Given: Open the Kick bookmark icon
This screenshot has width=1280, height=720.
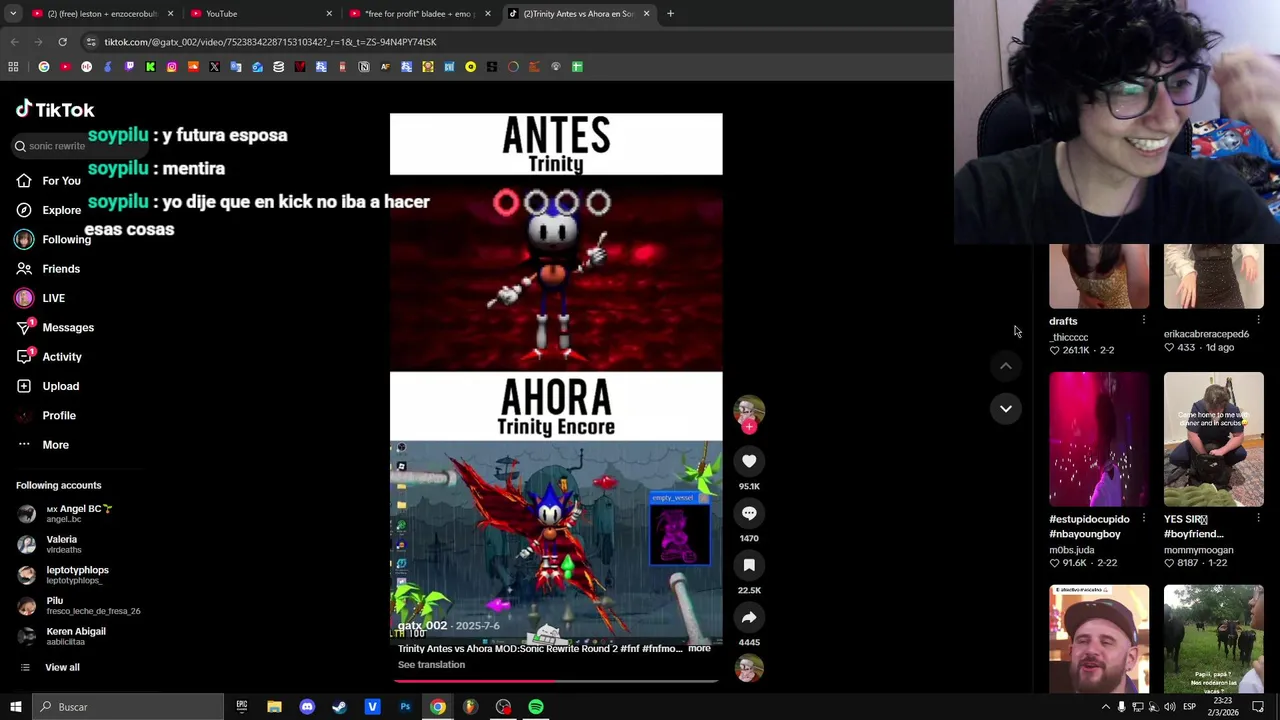Looking at the screenshot, I should tap(150, 67).
